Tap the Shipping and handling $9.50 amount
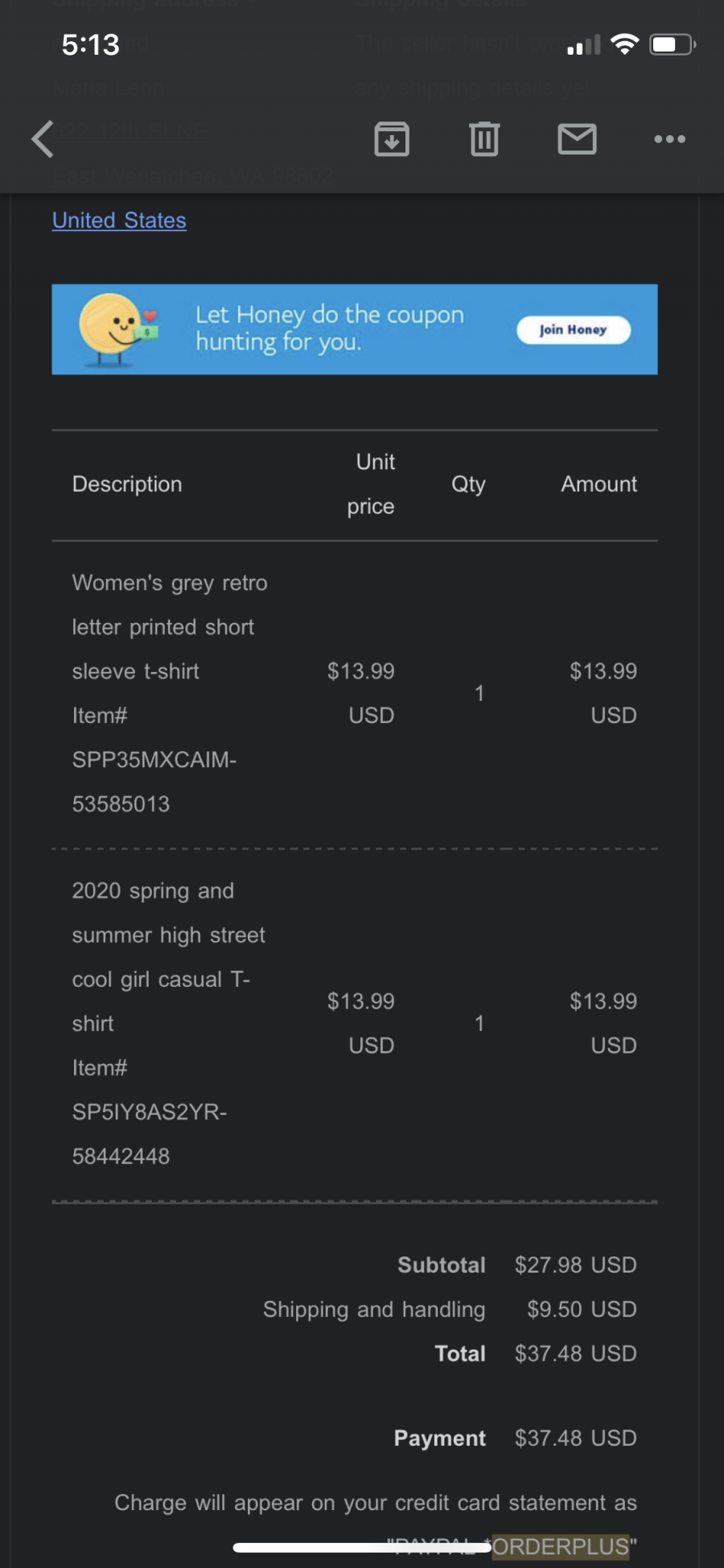This screenshot has height=1568, width=724. [582, 1309]
